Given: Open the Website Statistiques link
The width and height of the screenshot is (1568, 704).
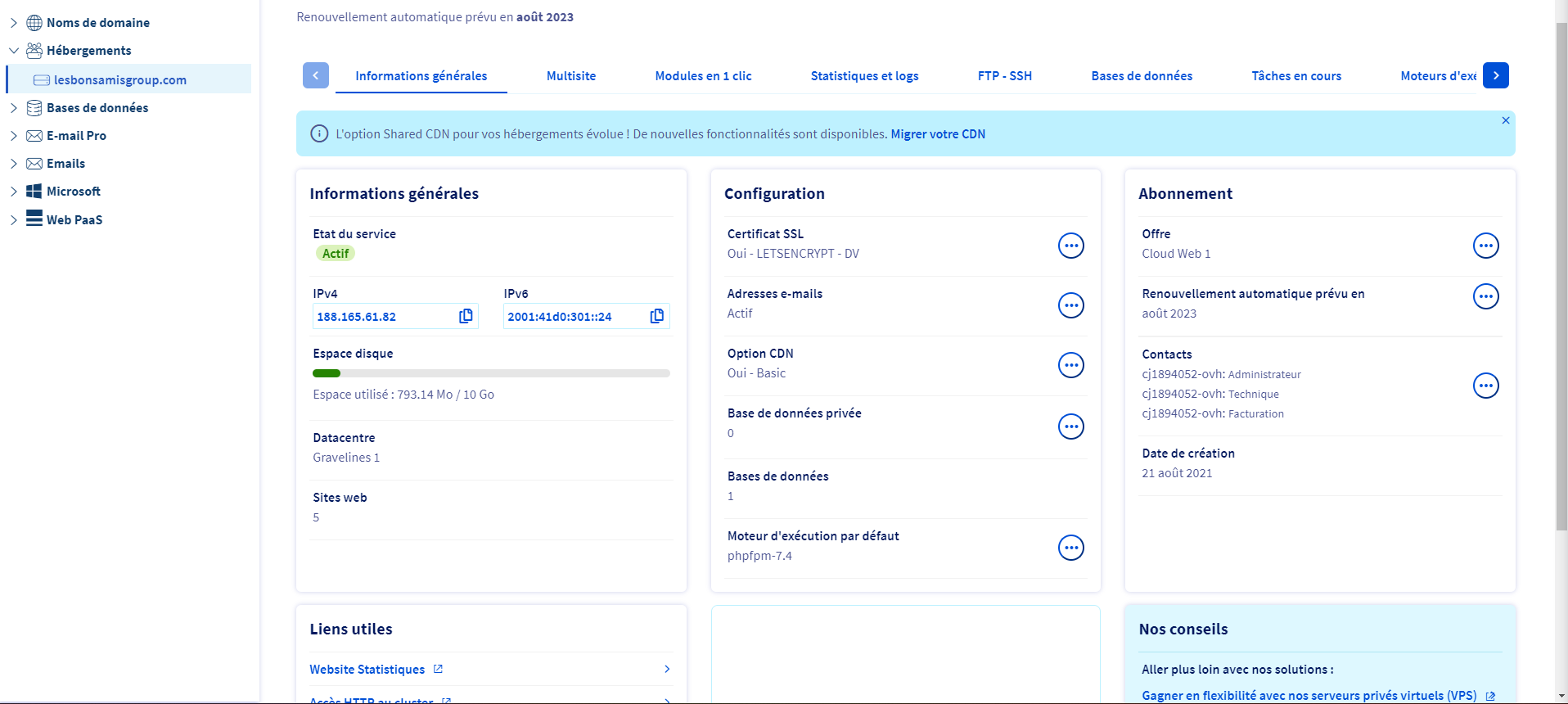Looking at the screenshot, I should (x=367, y=670).
